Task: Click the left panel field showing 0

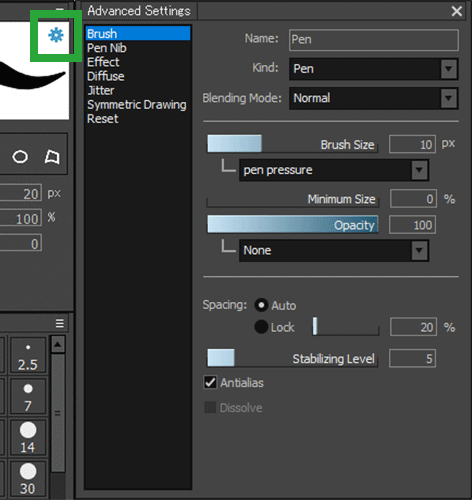Action: coord(21,243)
